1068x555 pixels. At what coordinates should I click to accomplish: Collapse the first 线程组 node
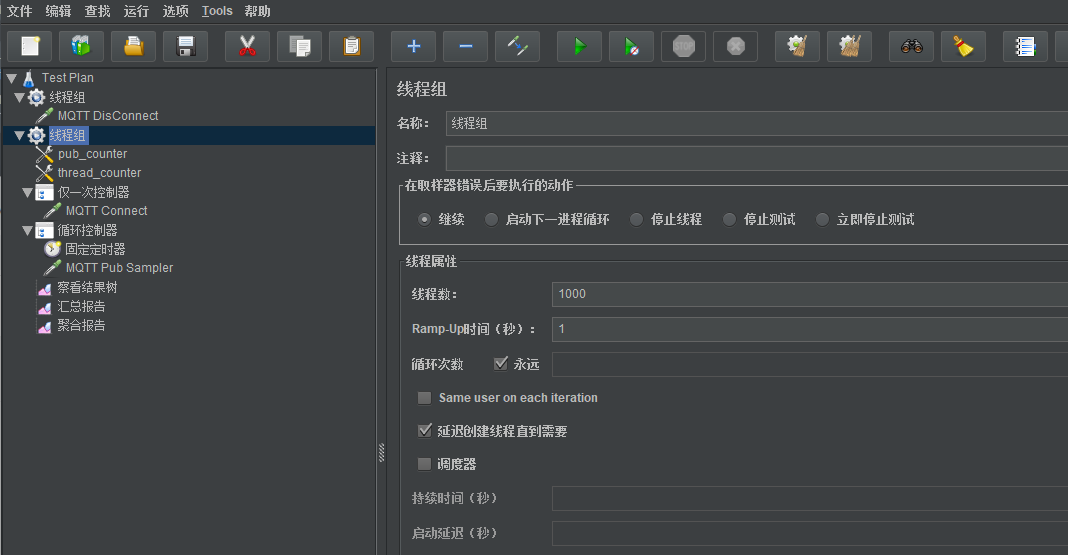(x=20, y=97)
